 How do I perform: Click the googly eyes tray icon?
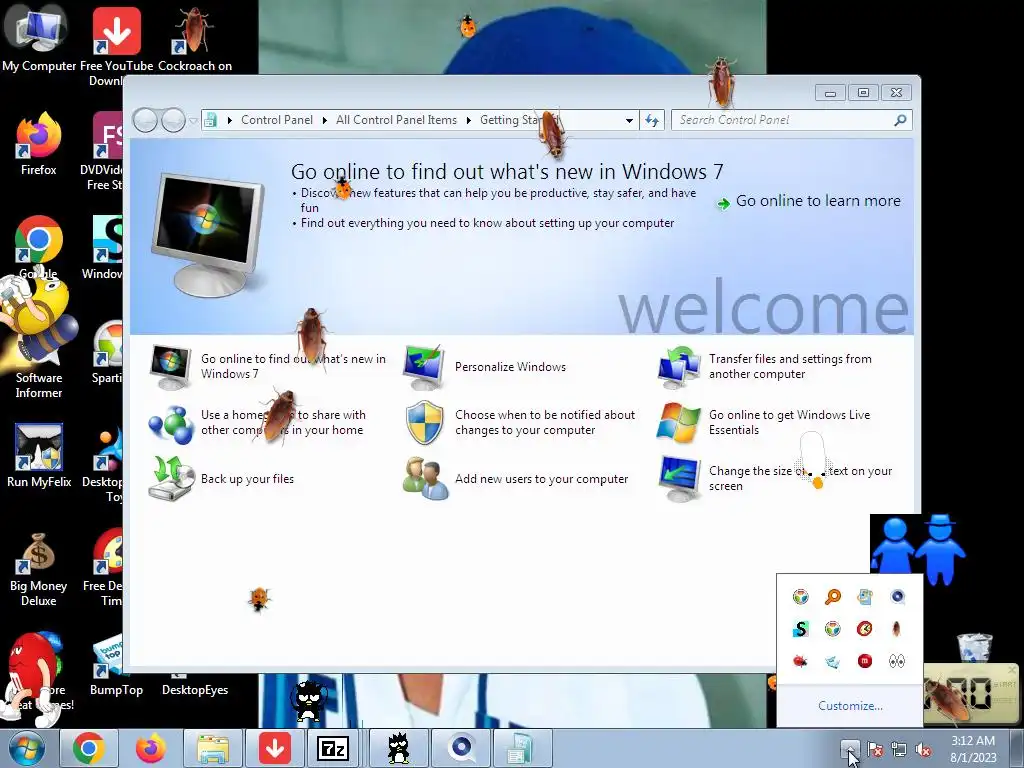897,662
